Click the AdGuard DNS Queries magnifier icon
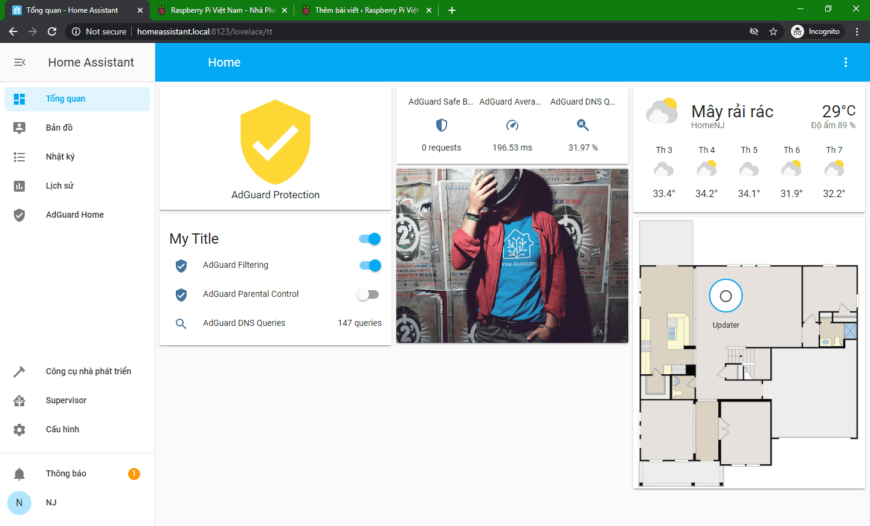The width and height of the screenshot is (870, 526). point(583,125)
